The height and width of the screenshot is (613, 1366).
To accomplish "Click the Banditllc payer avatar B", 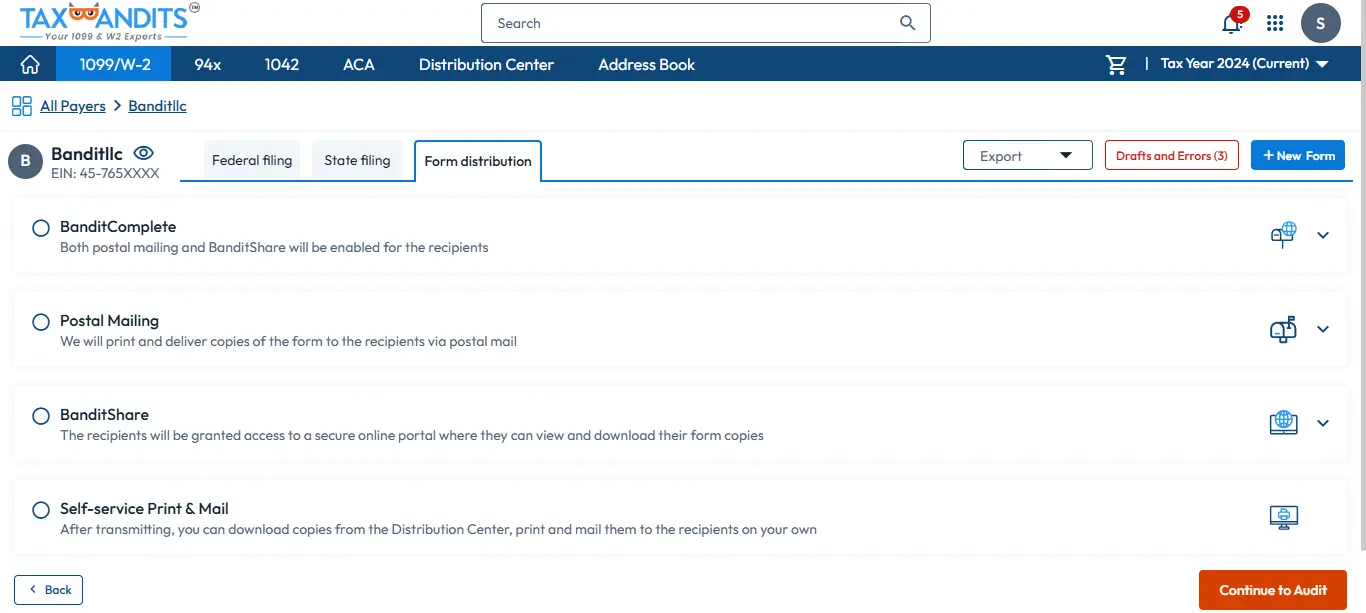I will [x=25, y=161].
